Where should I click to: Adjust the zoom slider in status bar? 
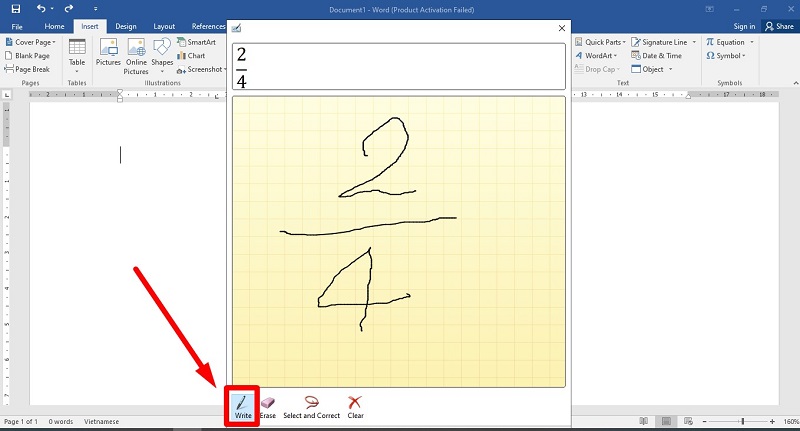pos(742,422)
